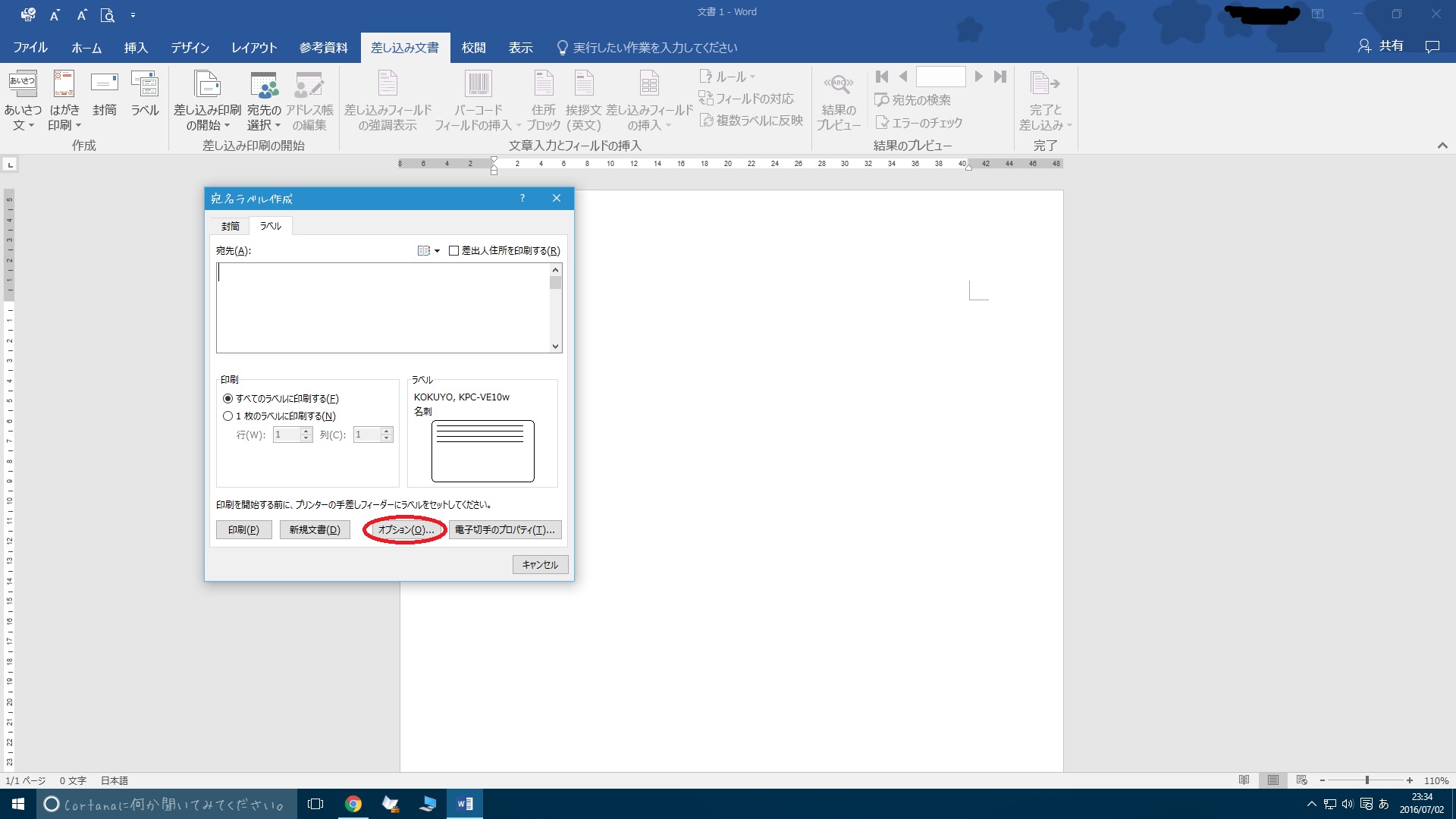Increase the 行 row stepper value
Image resolution: width=1456 pixels, height=819 pixels.
point(306,431)
